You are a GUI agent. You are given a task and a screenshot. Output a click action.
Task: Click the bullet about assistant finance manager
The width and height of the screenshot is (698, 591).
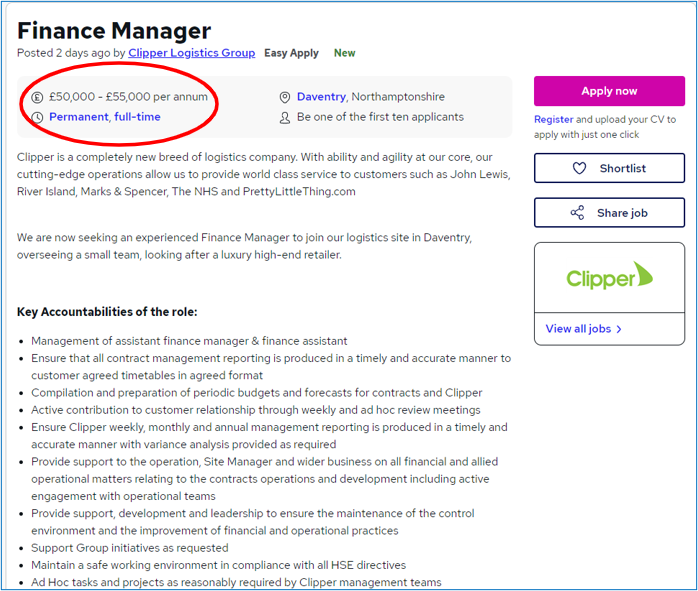click(x=189, y=341)
